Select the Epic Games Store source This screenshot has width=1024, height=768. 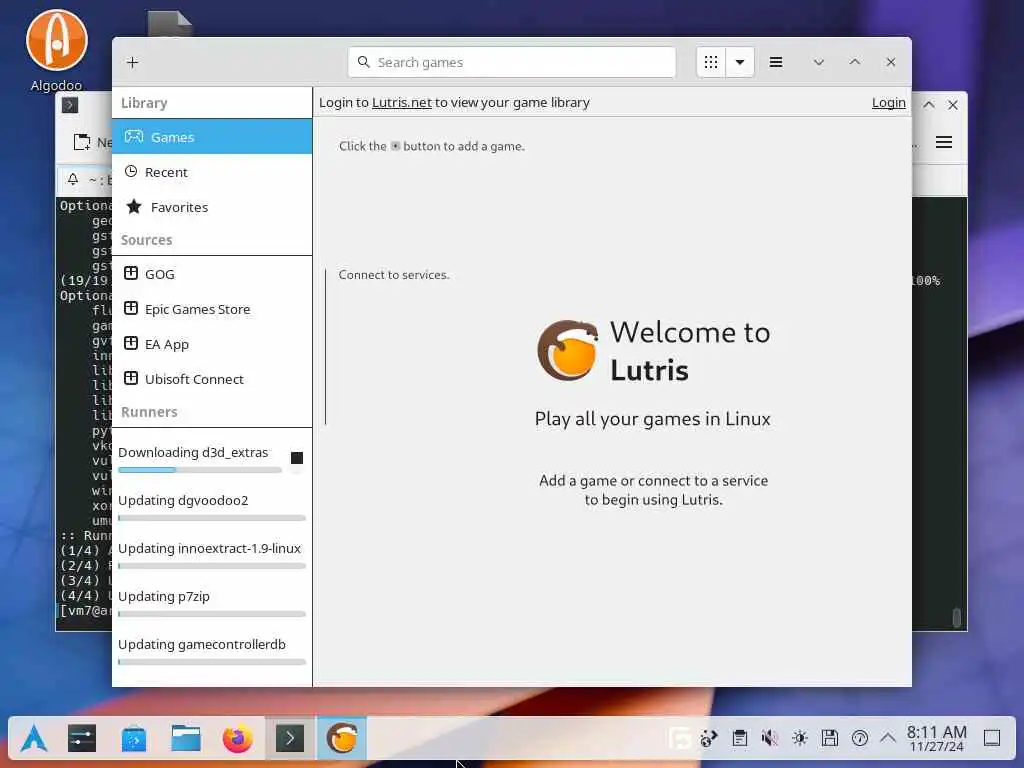[x=212, y=309]
